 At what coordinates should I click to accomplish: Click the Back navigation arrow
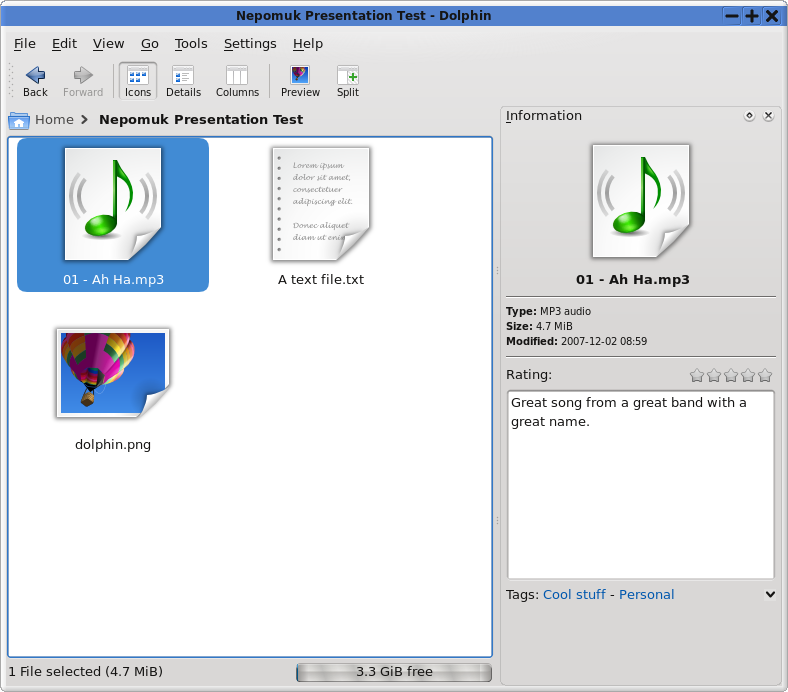(x=35, y=80)
